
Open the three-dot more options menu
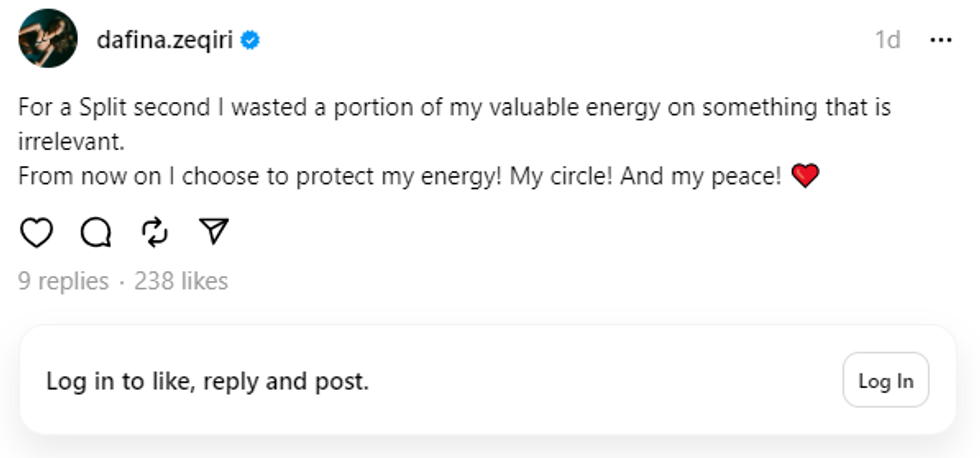coord(940,40)
